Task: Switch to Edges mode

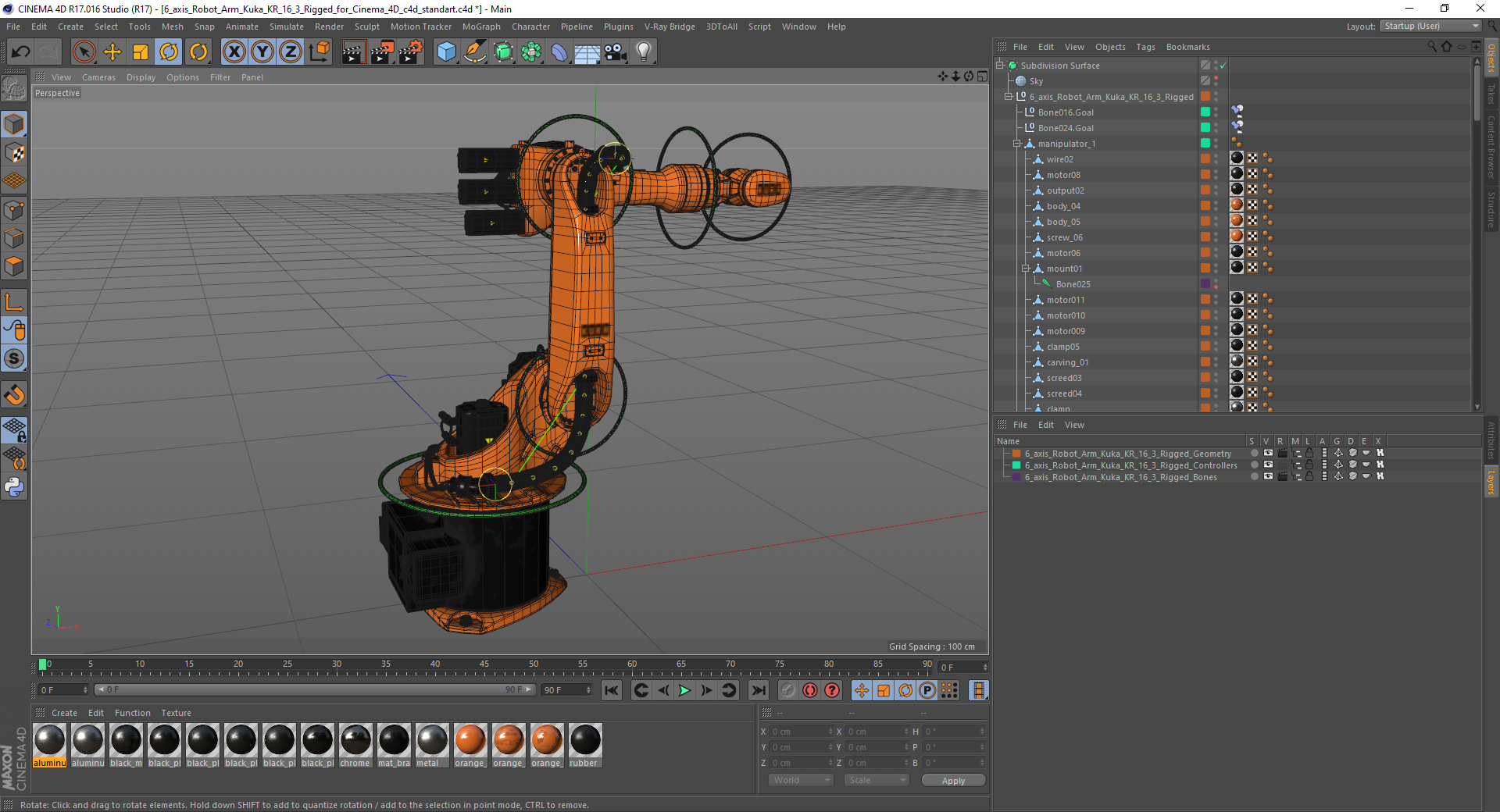Action: 14,237
